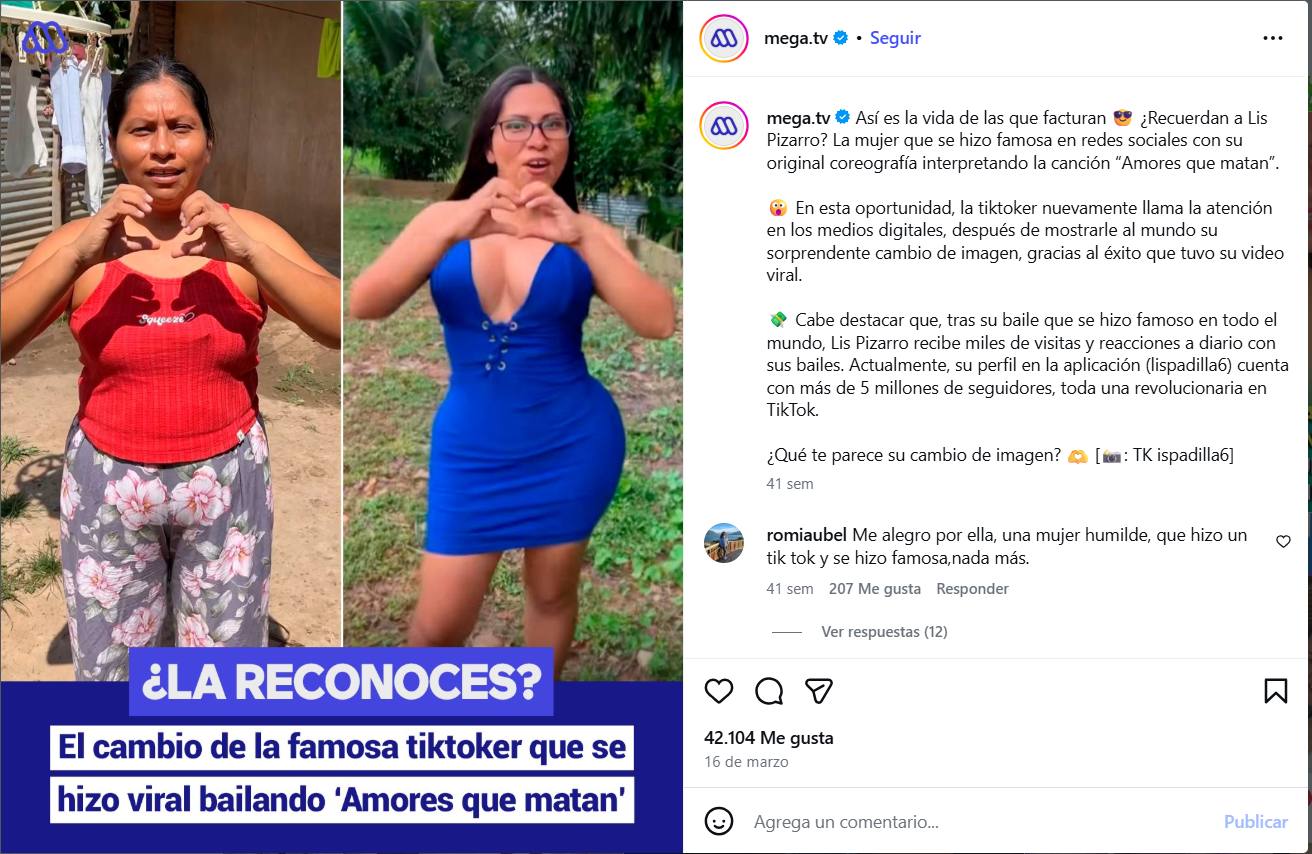The image size is (1312, 854).
Task: Open the romiaubel username link
Action: (x=807, y=535)
